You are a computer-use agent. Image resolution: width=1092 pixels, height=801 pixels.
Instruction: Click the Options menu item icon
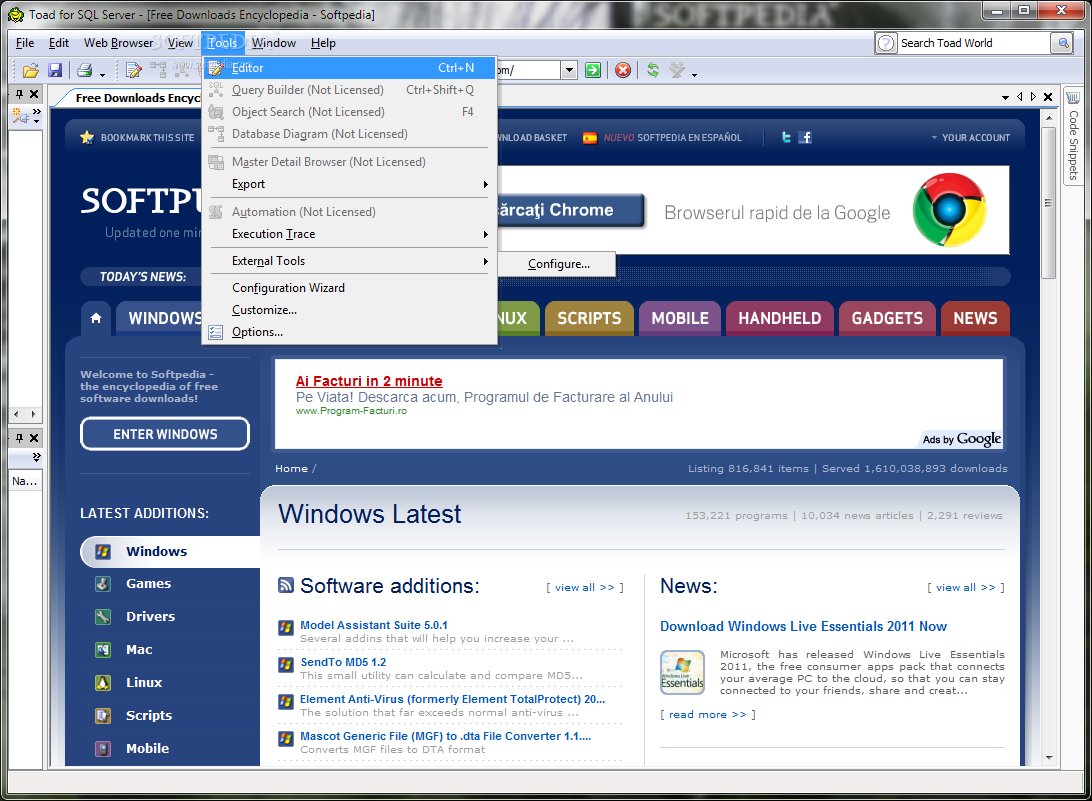click(216, 332)
